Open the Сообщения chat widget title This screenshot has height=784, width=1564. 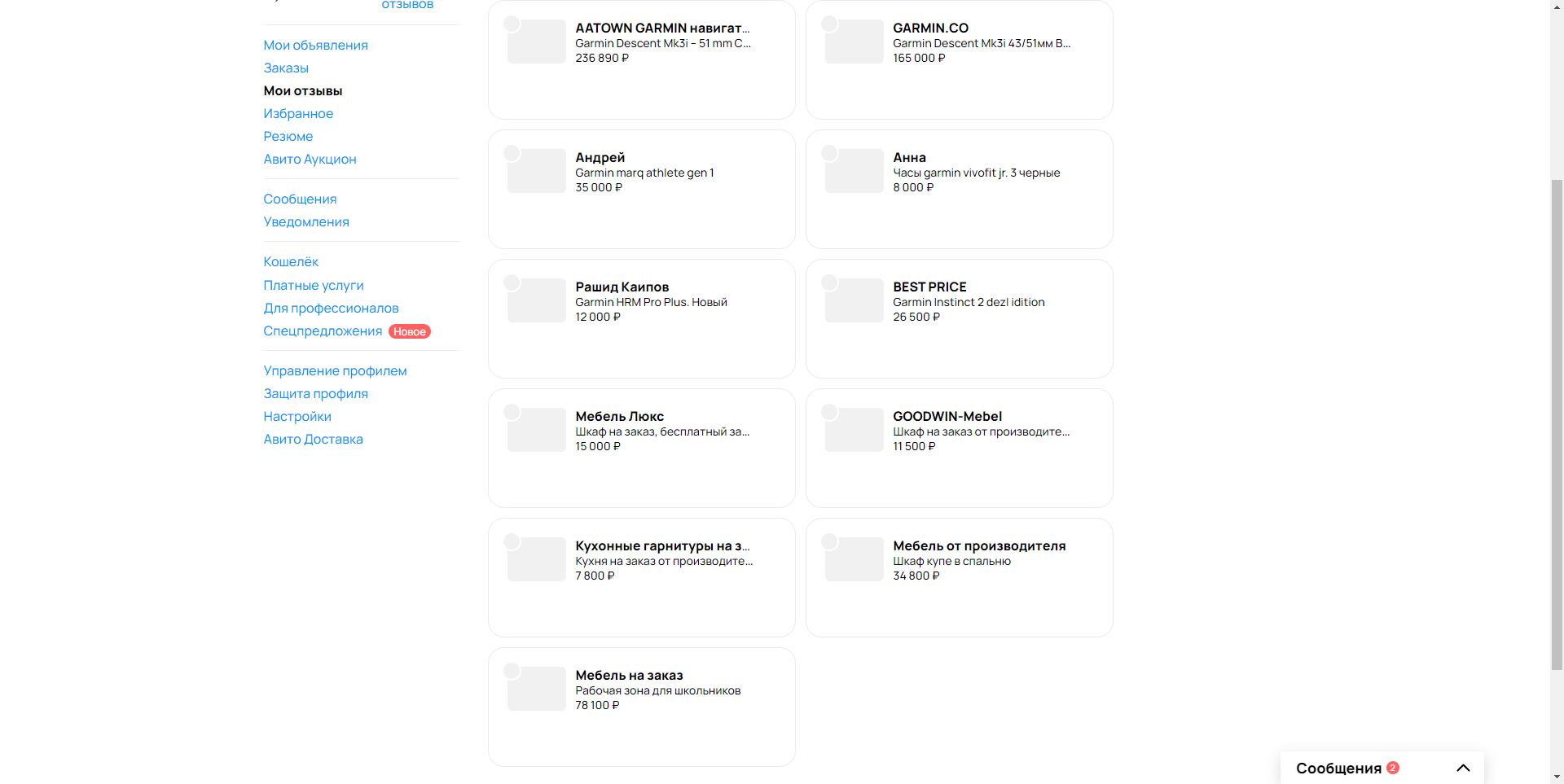tap(1338, 769)
